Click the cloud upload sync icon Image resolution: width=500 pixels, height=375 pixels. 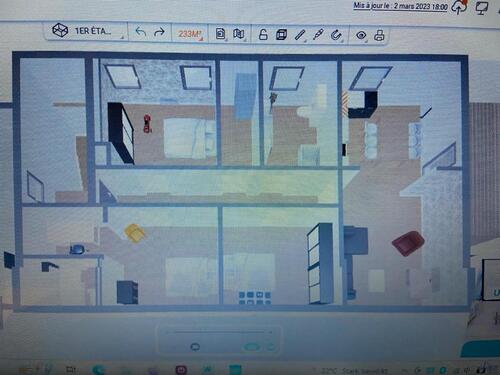[459, 7]
